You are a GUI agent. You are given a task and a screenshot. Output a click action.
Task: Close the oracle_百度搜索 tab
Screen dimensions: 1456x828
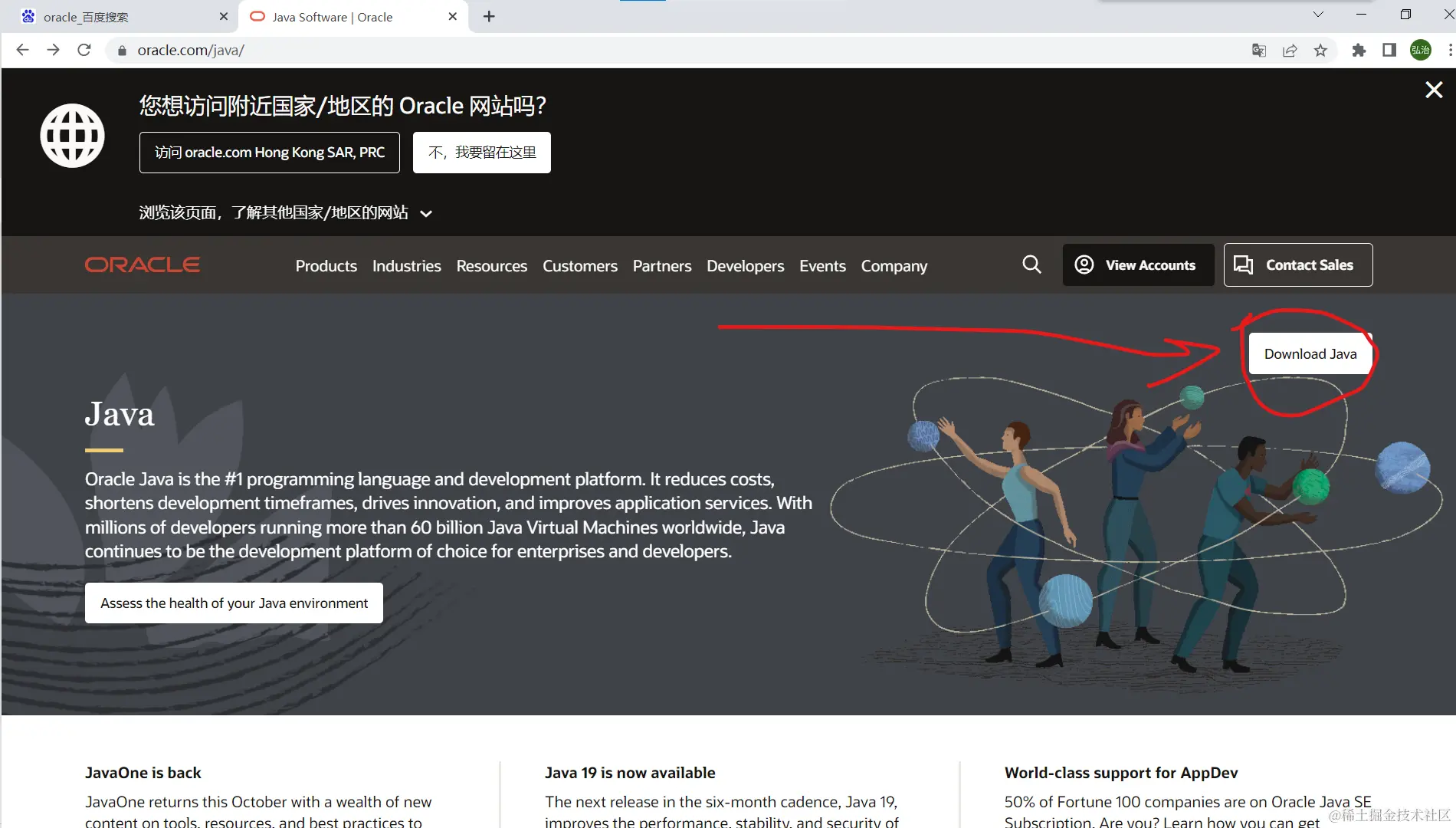(x=224, y=16)
